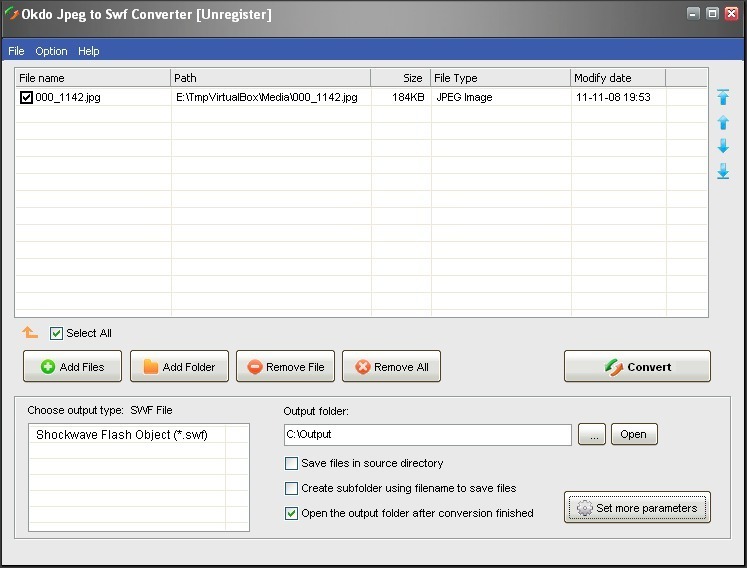Move file to bottom arrow icon
Screen dimensions: 747x568
click(x=723, y=171)
